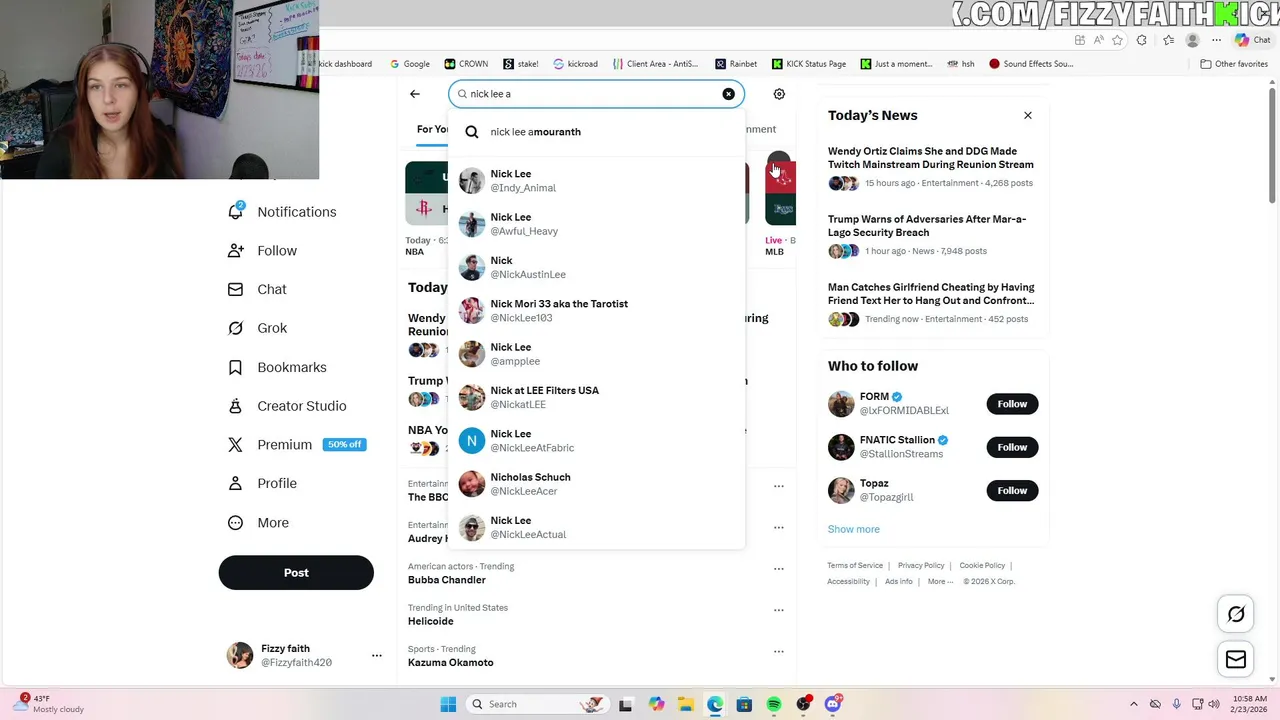Open Privacy Policy footer link
Image resolution: width=1280 pixels, height=720 pixels.
[921, 566]
